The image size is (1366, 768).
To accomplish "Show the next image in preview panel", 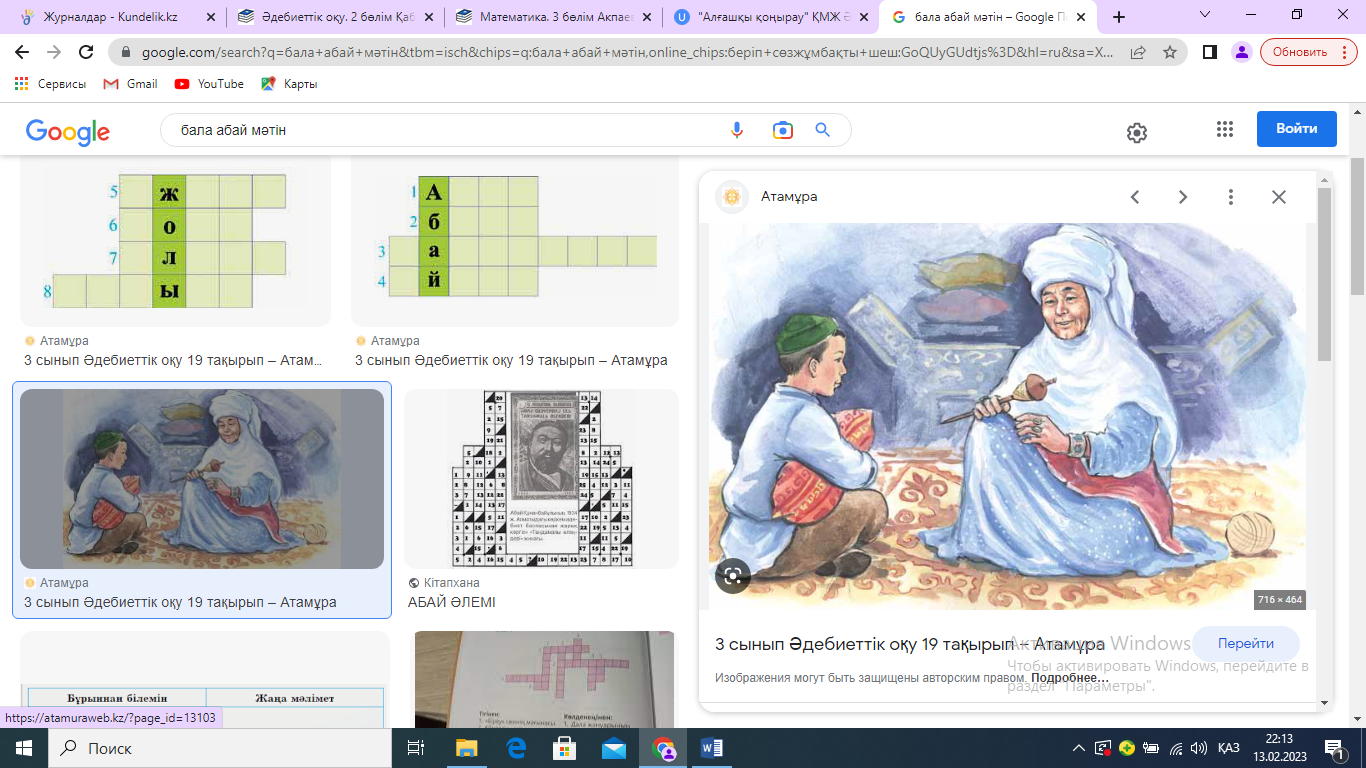I will [x=1183, y=197].
